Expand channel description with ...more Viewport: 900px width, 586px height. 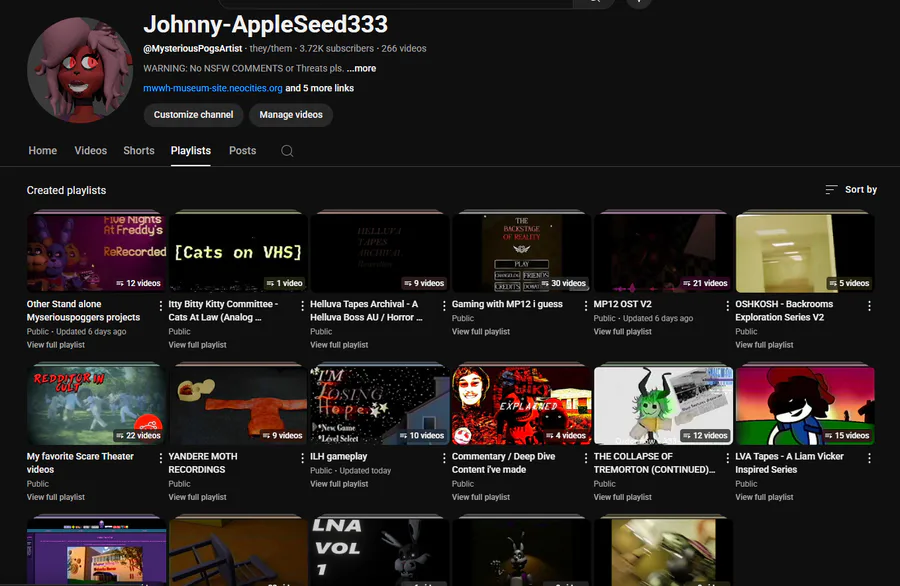[362, 68]
